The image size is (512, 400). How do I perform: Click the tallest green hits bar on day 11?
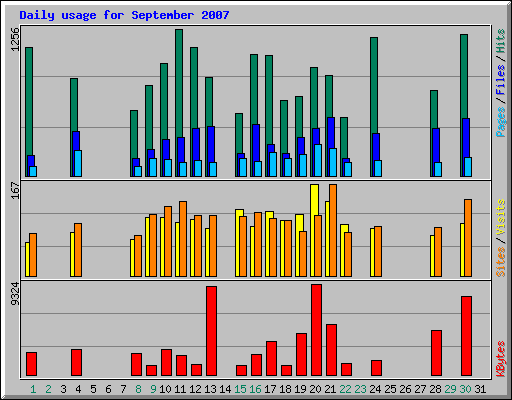[179, 83]
